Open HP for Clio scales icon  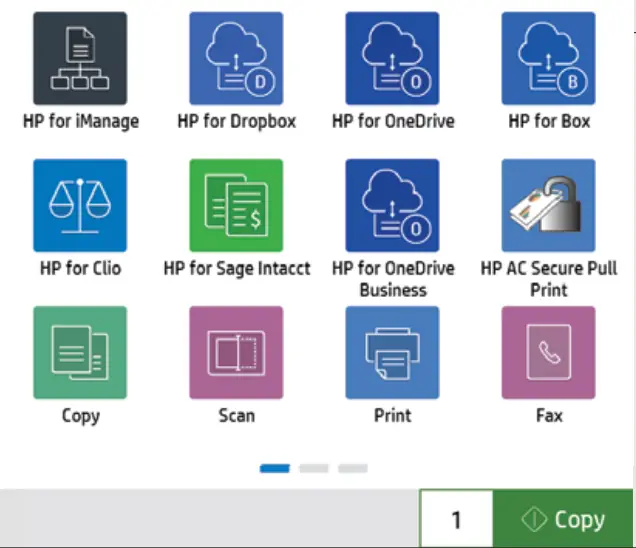80,205
